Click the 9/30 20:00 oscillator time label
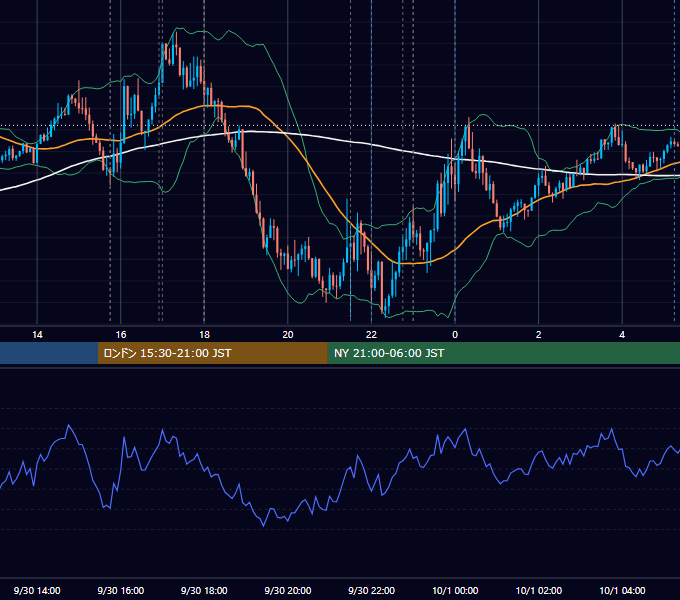 click(x=288, y=590)
